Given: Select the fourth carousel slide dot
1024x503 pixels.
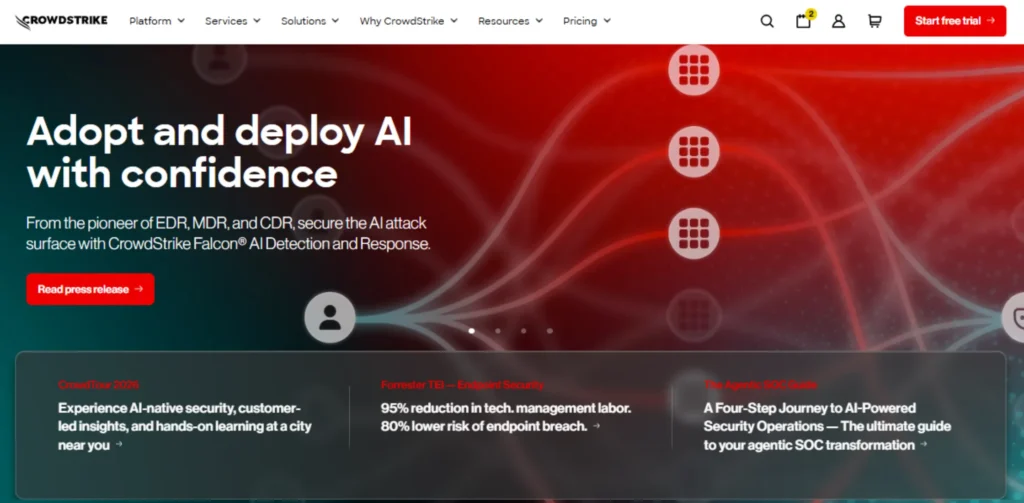Looking at the screenshot, I should pyautogui.click(x=550, y=331).
